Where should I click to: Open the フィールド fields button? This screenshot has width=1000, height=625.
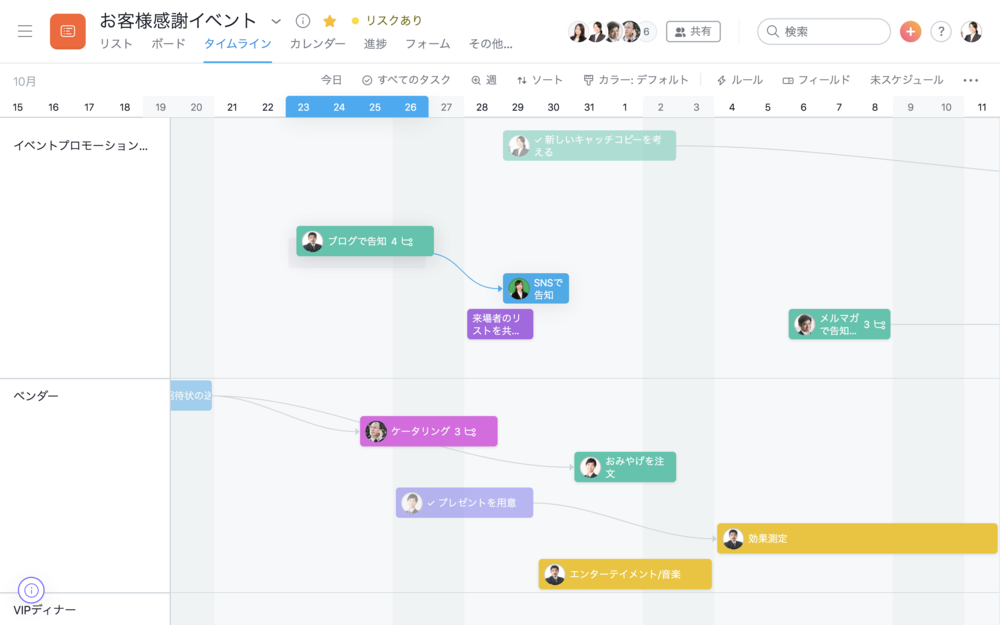coord(816,80)
